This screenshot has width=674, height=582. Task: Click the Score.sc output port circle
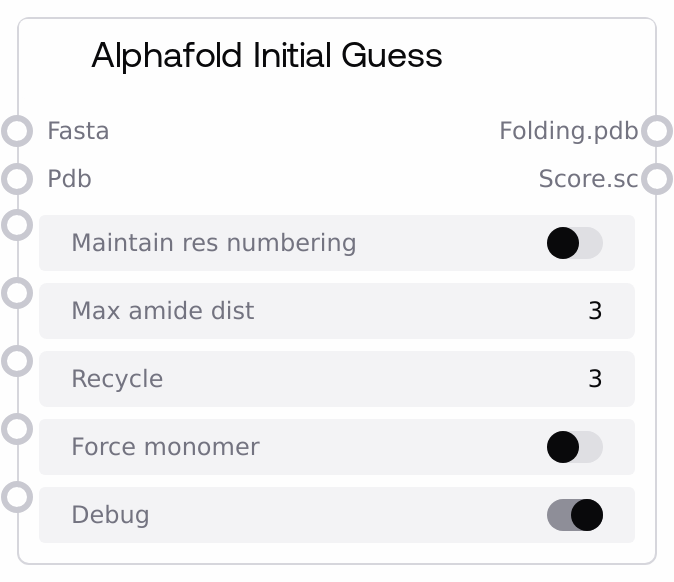pyautogui.click(x=656, y=179)
